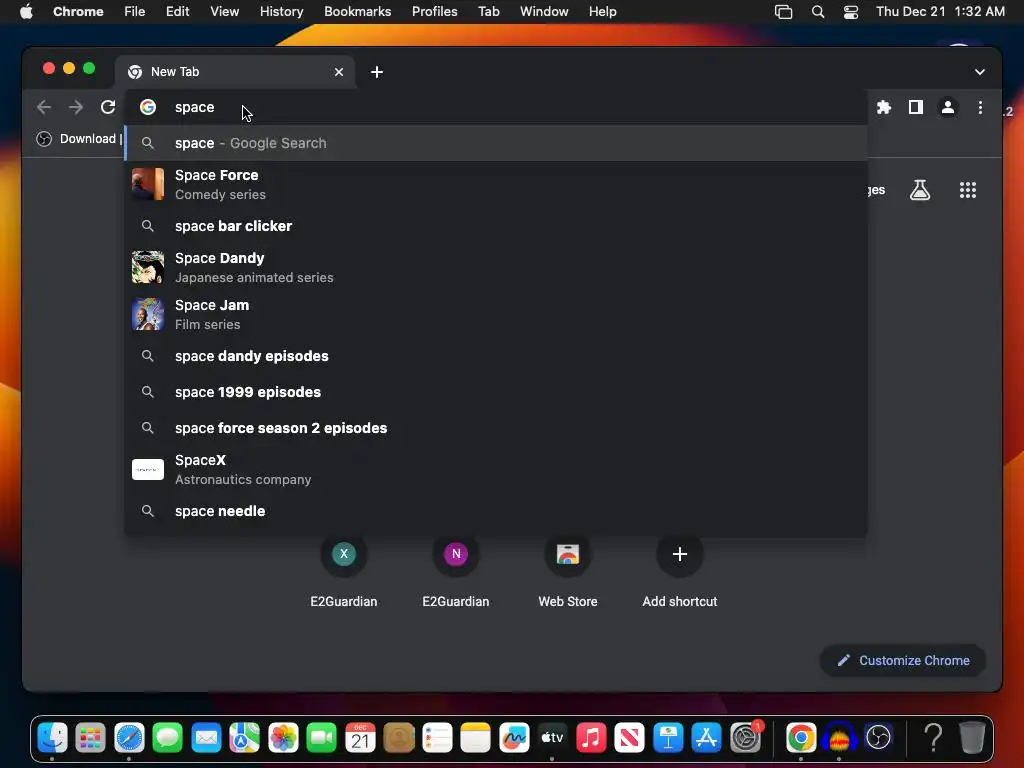The width and height of the screenshot is (1024, 768).
Task: Open the History menu
Action: 281,11
